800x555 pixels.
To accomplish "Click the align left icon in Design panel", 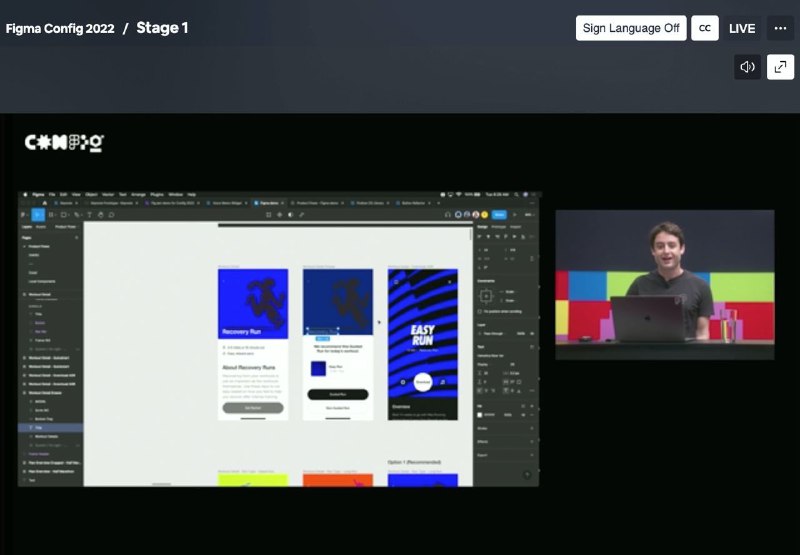I will click(479, 237).
